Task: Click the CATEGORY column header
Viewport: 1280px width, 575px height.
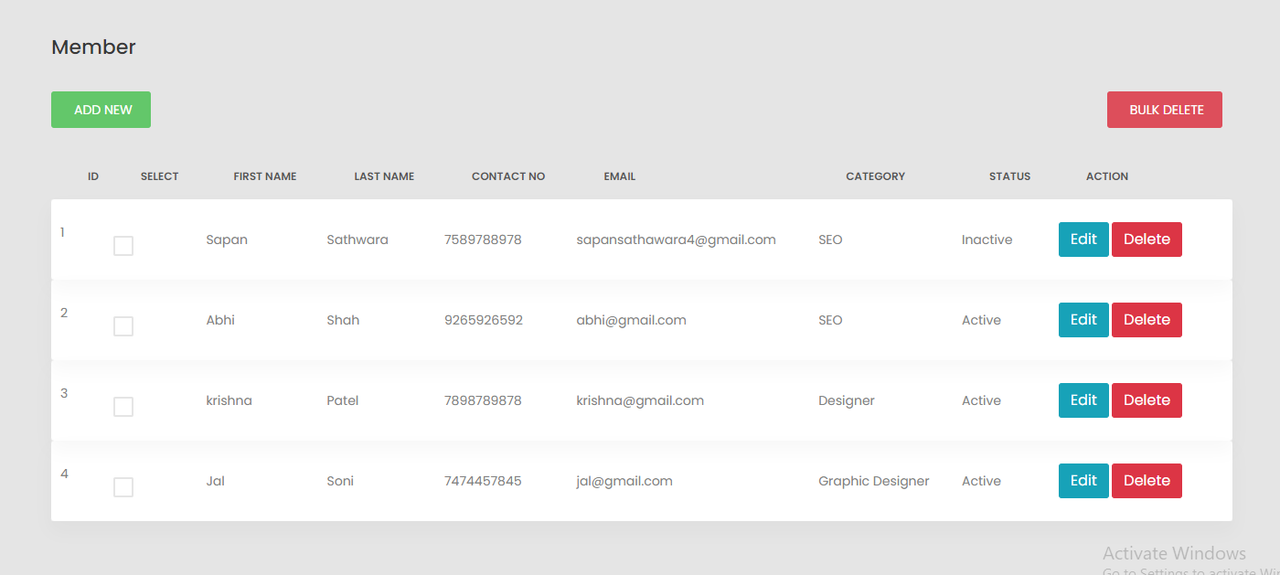Action: pyautogui.click(x=875, y=176)
